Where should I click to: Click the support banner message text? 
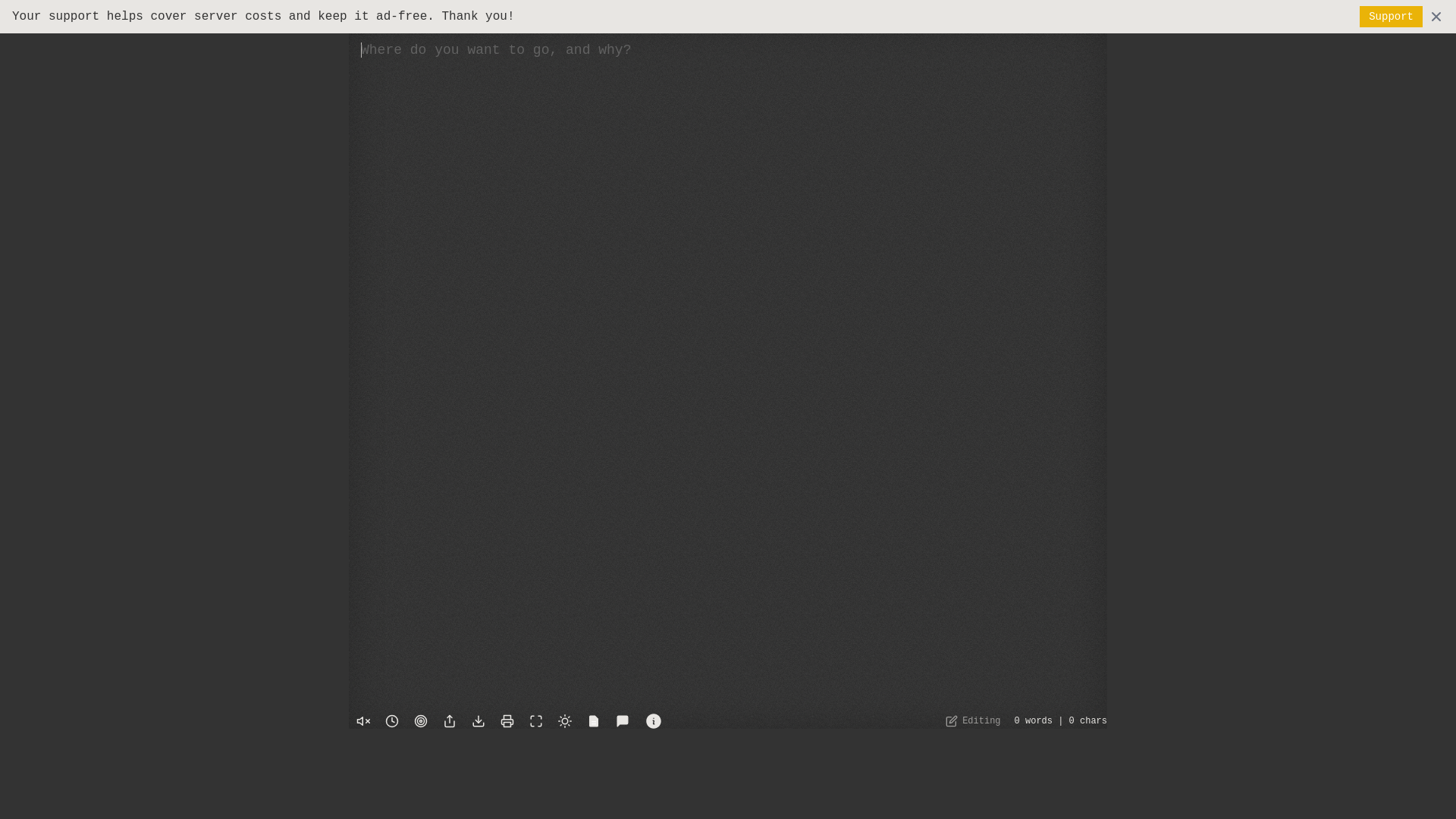pos(263,17)
